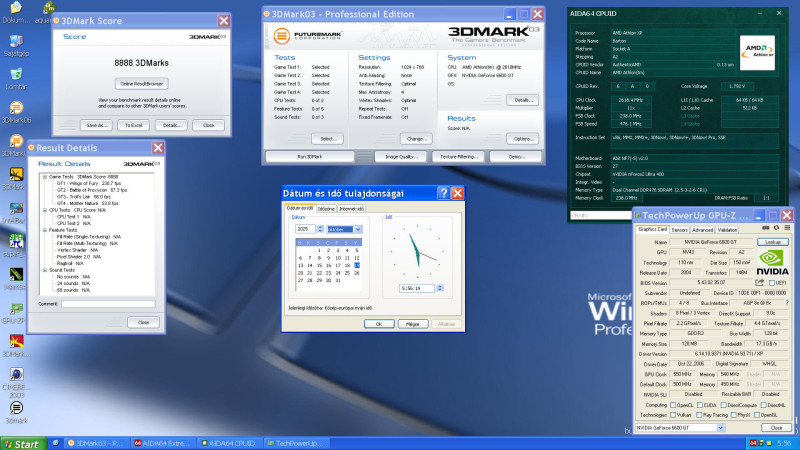This screenshot has height=450, width=800.
Task: Click the Run 3DMark button
Action: click(310, 157)
